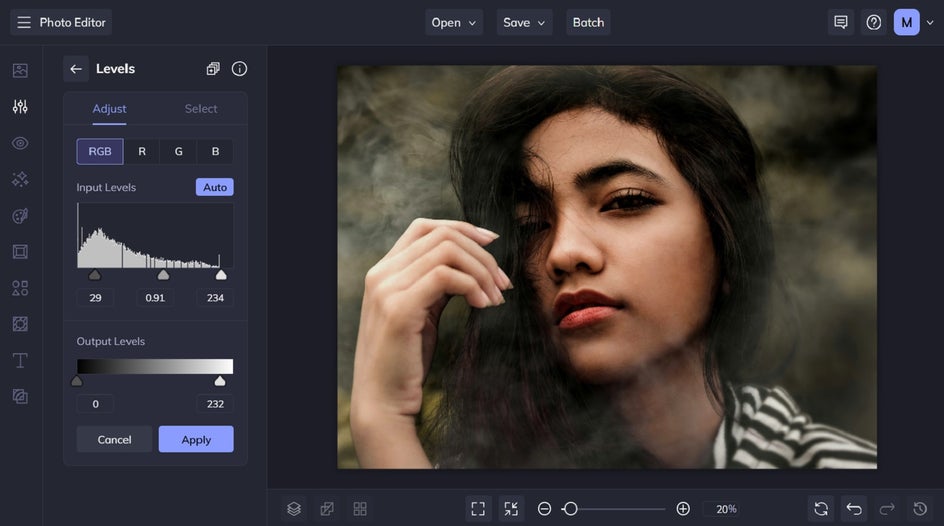
Task: Click the input black point handle
Action: pyautogui.click(x=95, y=275)
